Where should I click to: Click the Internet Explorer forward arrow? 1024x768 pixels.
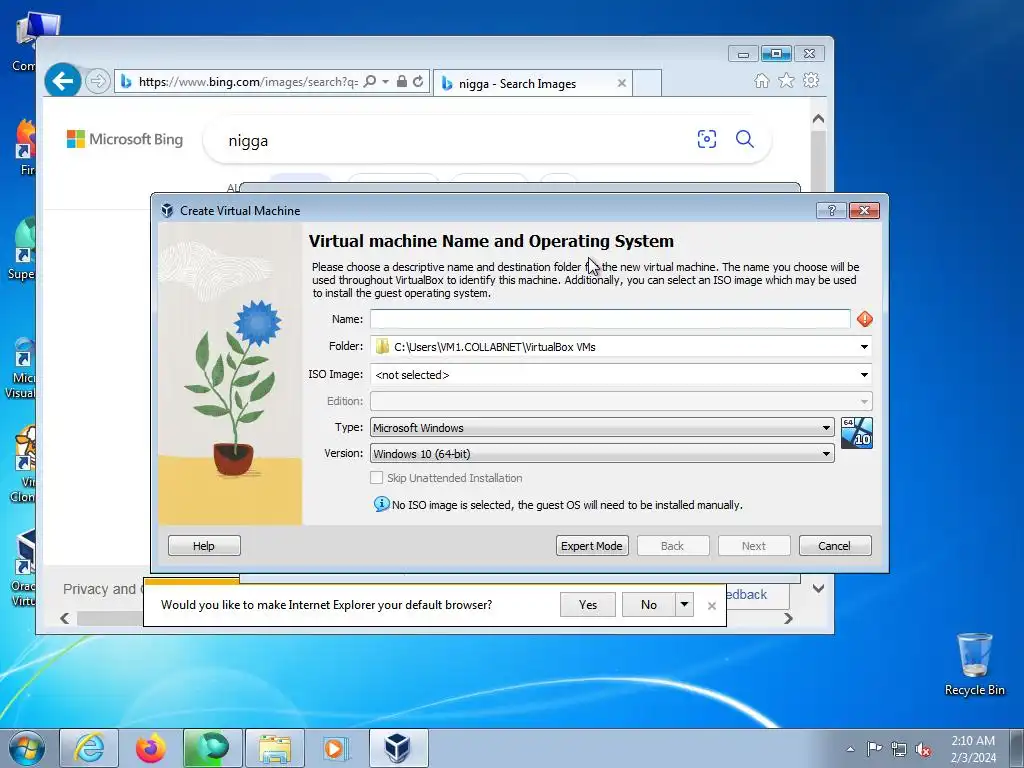click(97, 82)
